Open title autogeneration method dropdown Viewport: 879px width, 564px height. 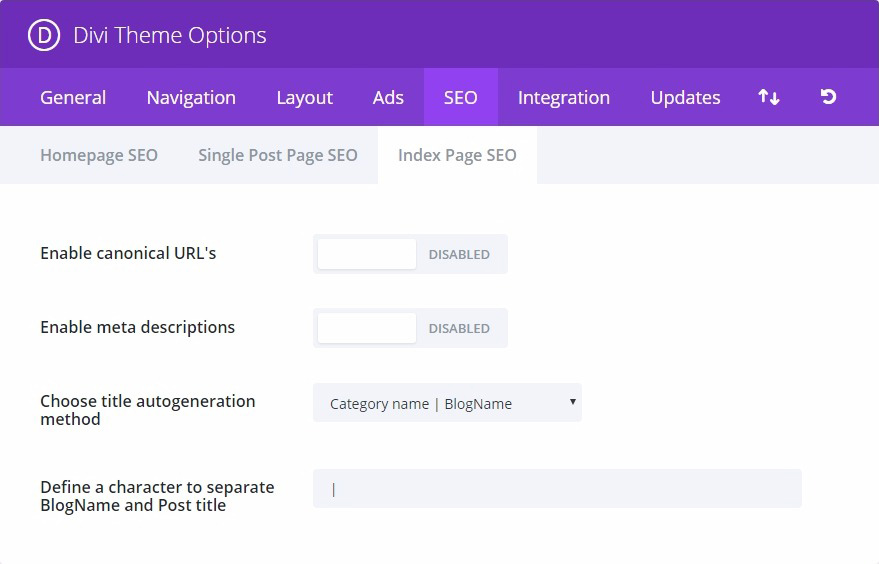coord(447,403)
